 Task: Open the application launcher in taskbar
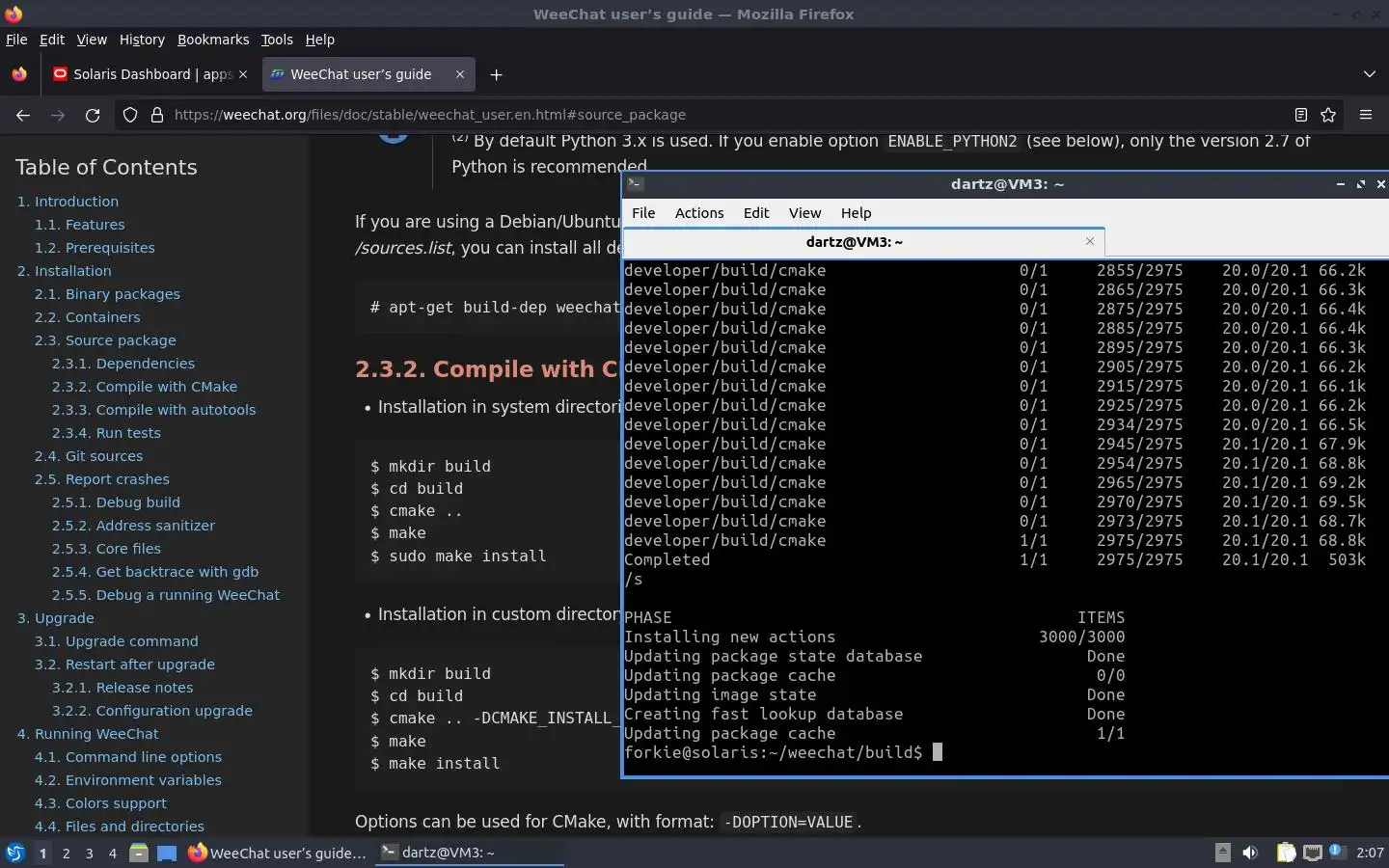(x=14, y=853)
